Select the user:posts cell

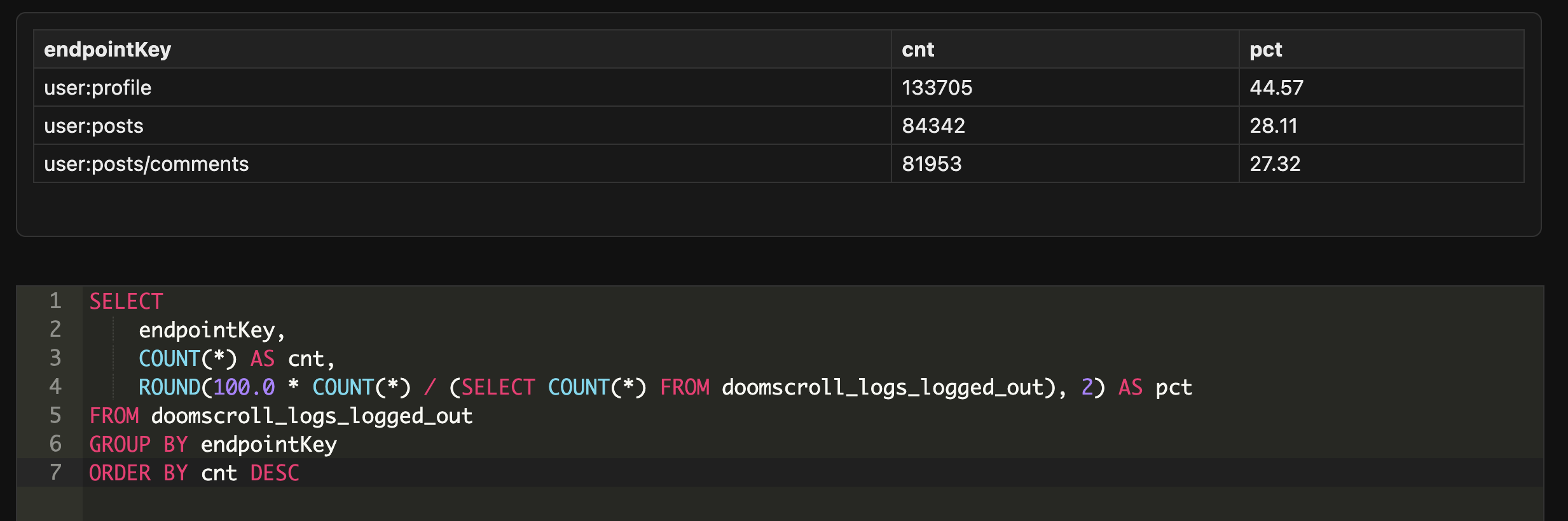462,125
